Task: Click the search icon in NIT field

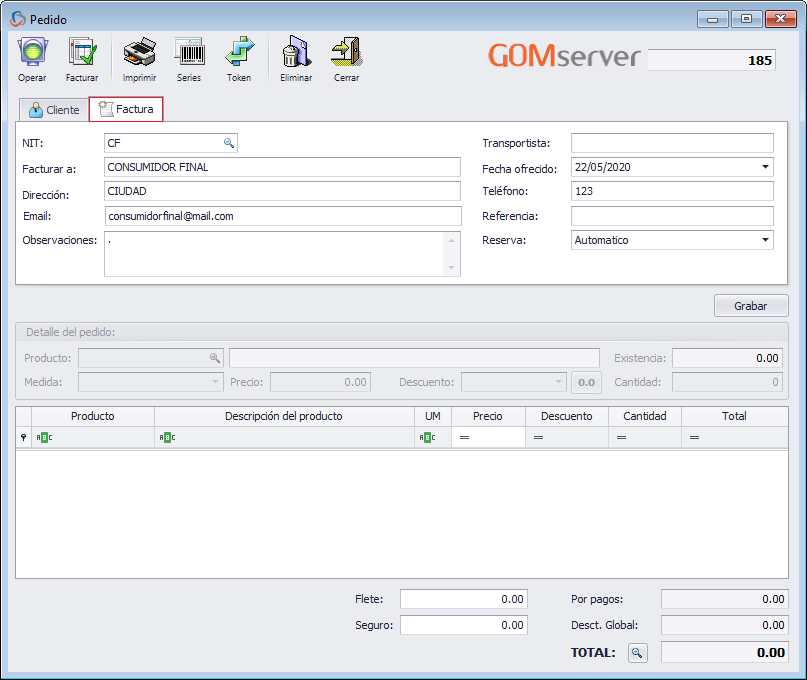Action: (x=228, y=143)
